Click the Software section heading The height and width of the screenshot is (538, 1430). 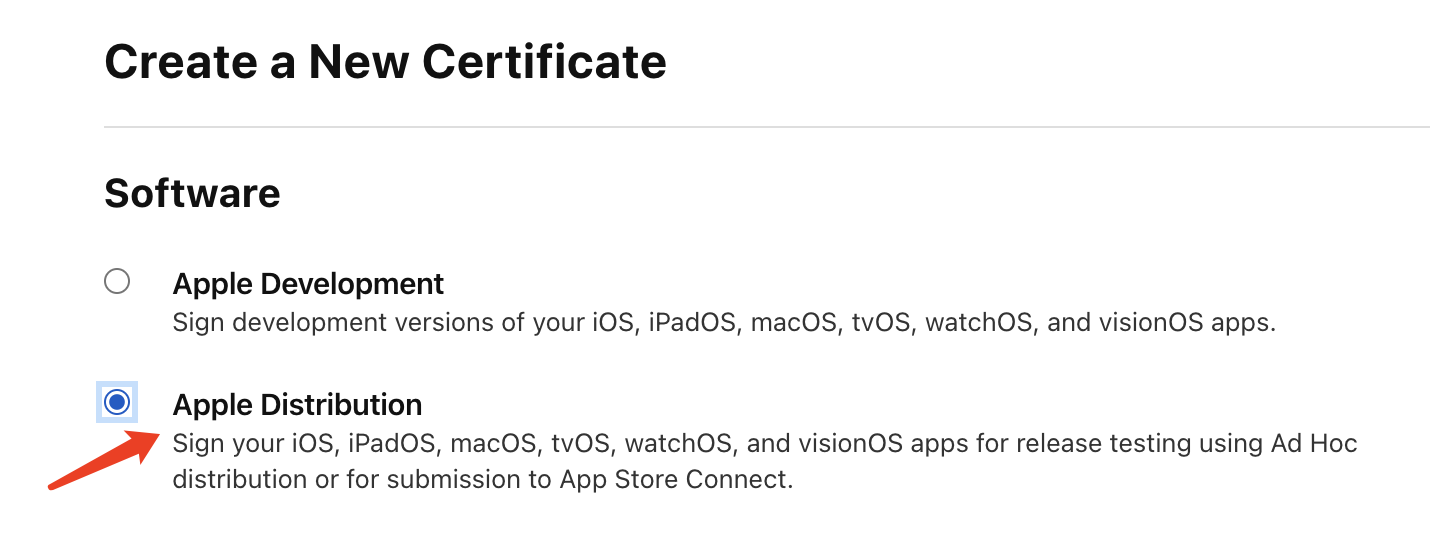[192, 193]
